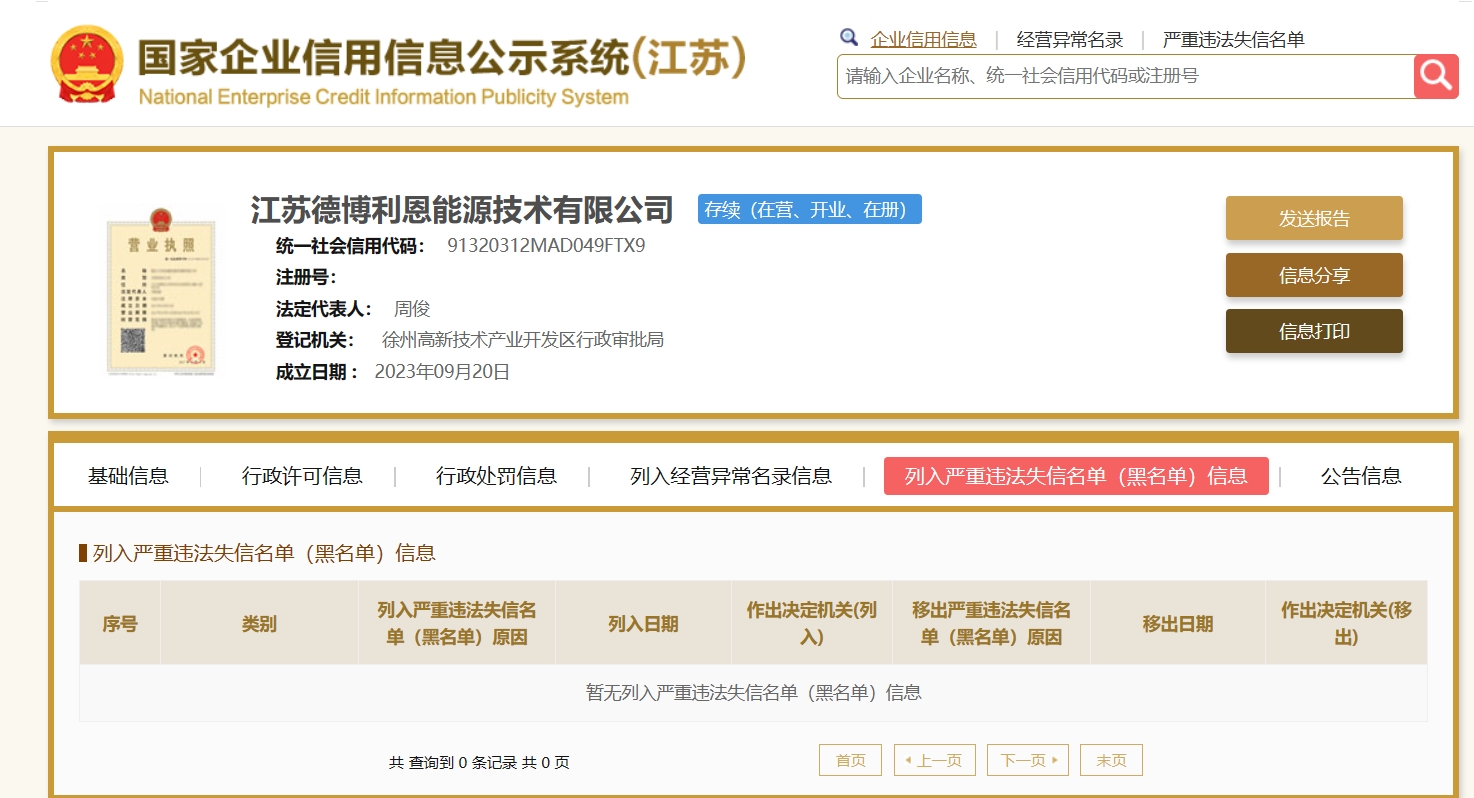Screen dimensions: 1474x798
Task: Click the 国家企业信用信息公示系统(江苏) site title
Action: pyautogui.click(x=441, y=58)
